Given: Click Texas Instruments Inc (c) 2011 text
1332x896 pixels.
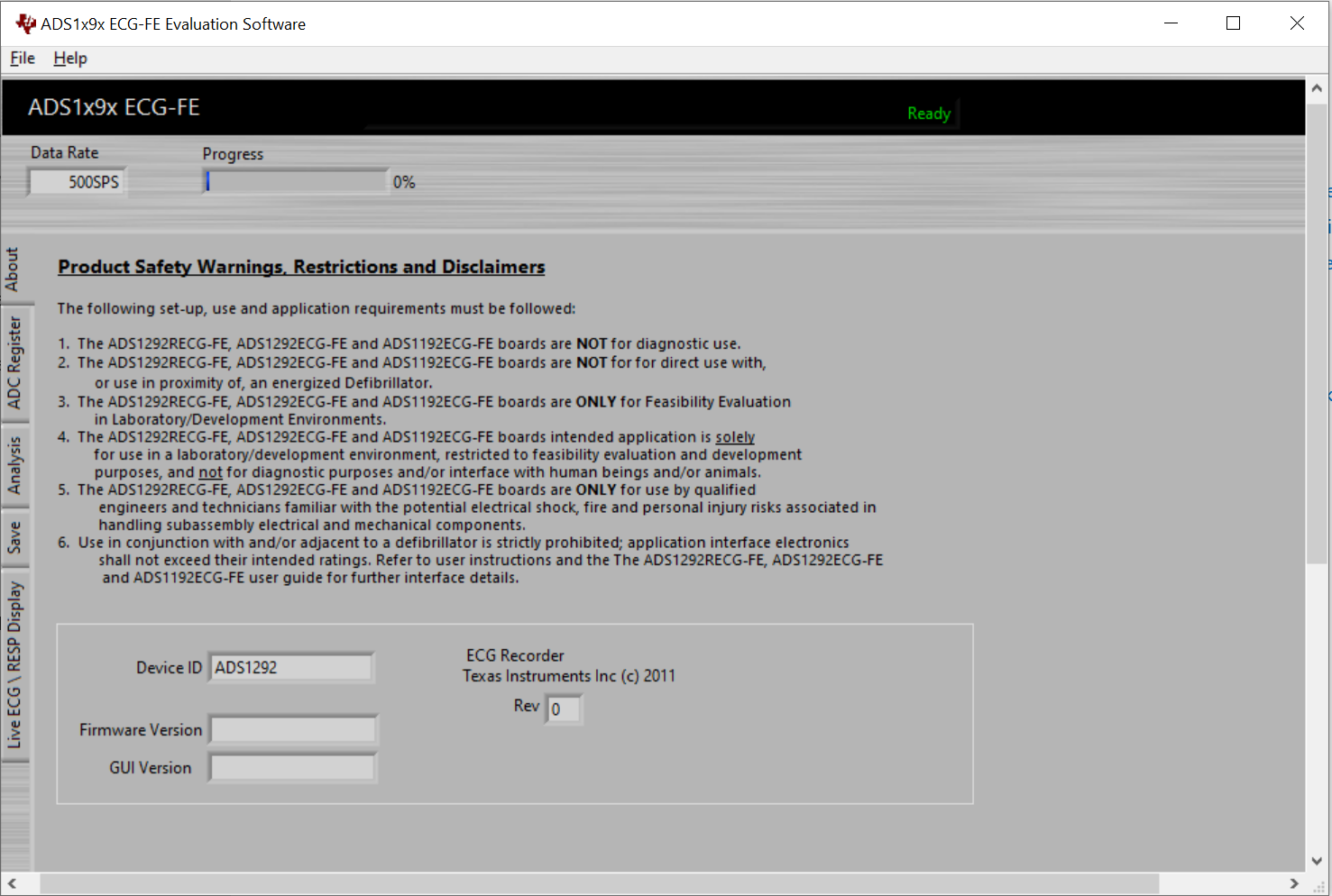Looking at the screenshot, I should coord(569,676).
